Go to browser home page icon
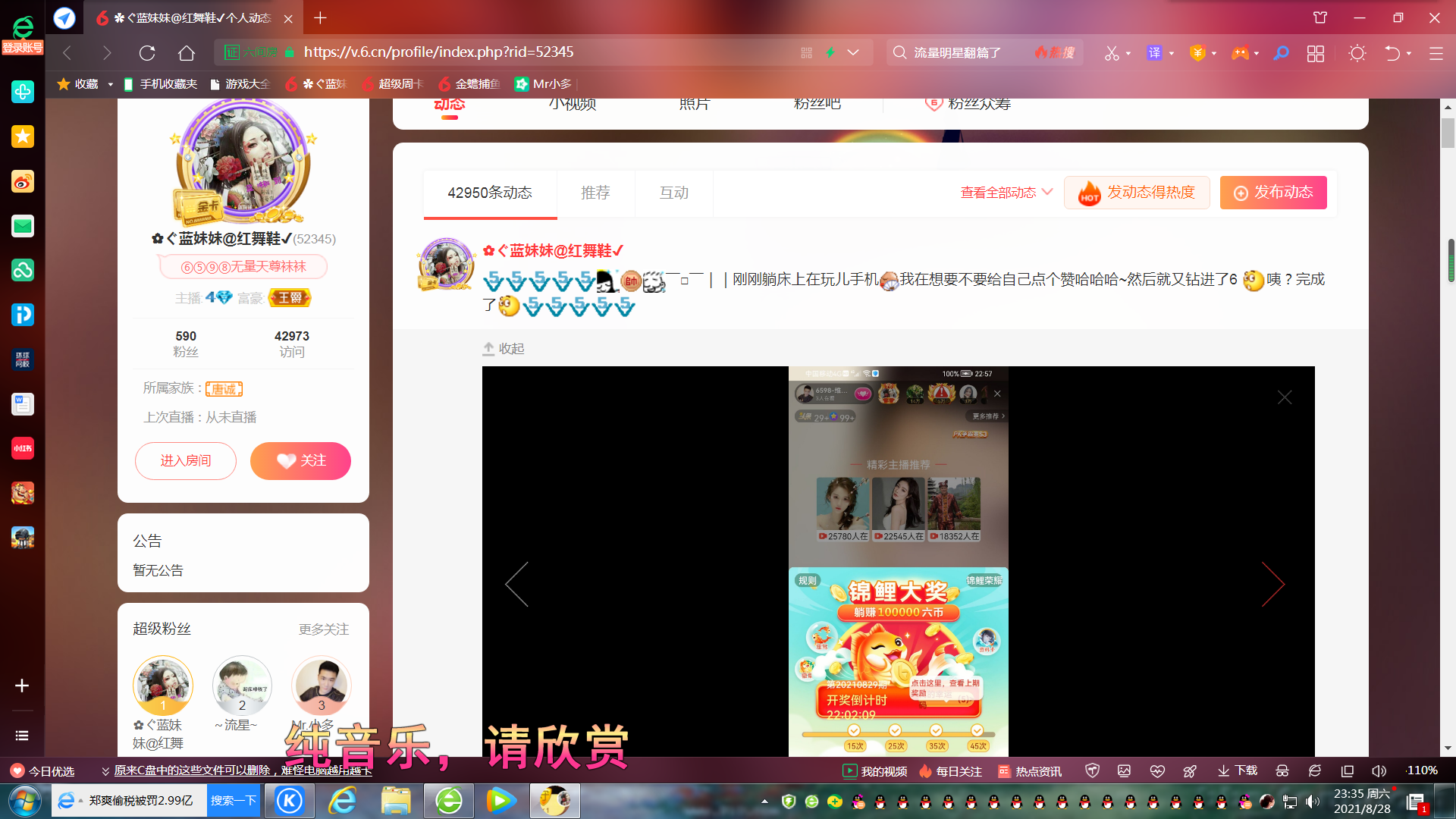The width and height of the screenshot is (1456, 819). tap(187, 52)
